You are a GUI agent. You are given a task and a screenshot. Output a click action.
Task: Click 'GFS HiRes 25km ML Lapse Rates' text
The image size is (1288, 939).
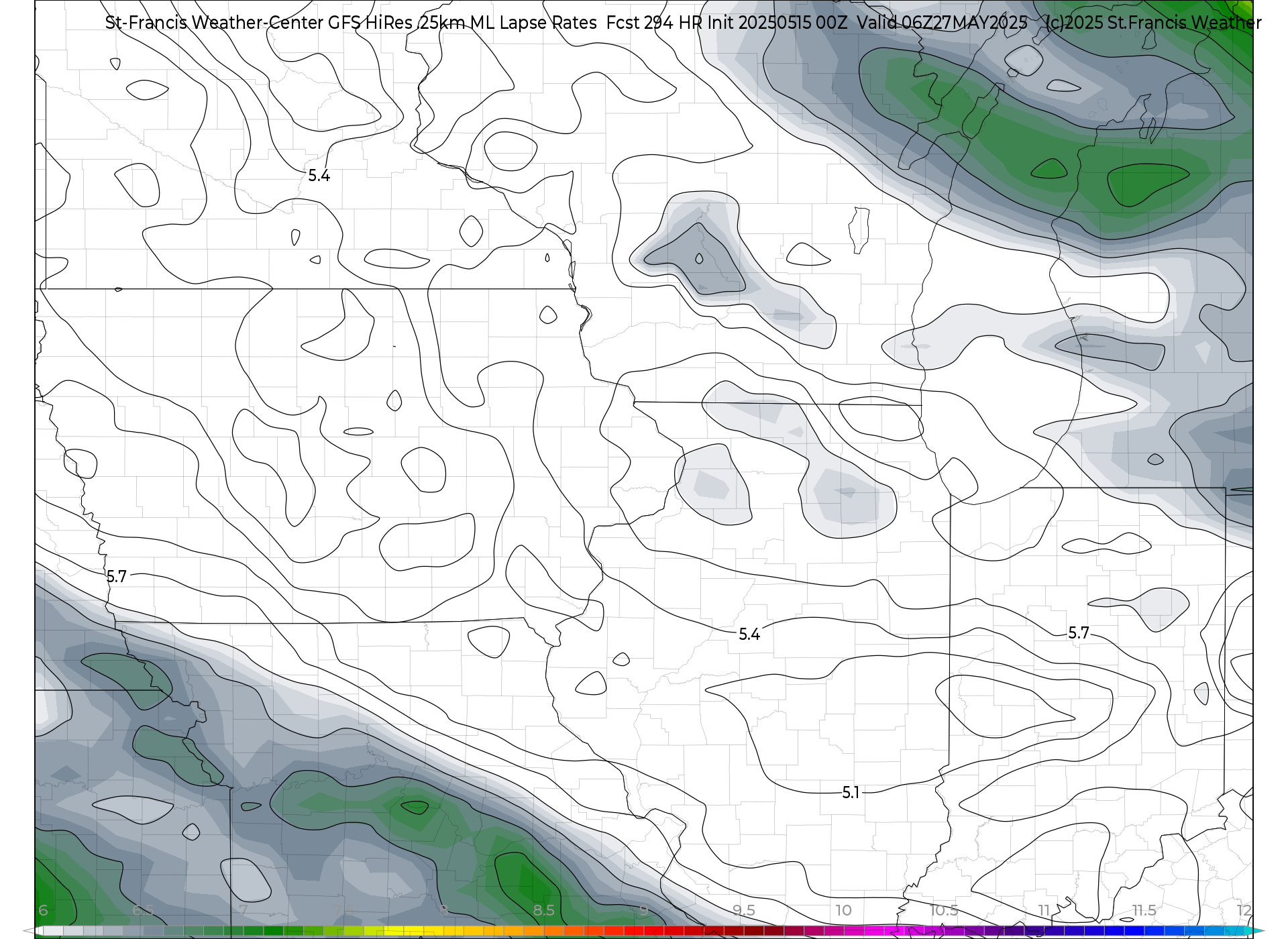(462, 23)
